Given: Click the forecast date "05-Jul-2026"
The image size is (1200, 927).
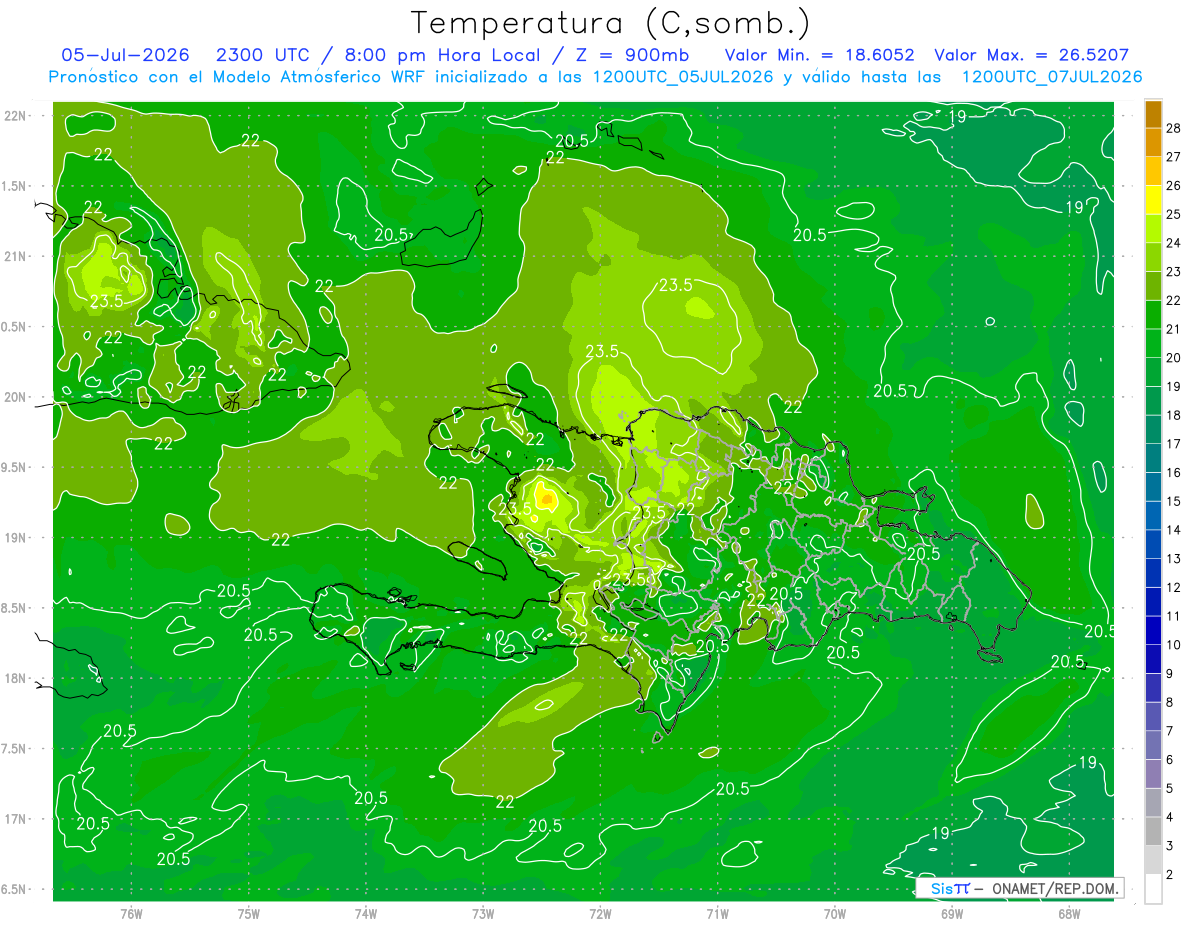Looking at the screenshot, I should [126, 55].
